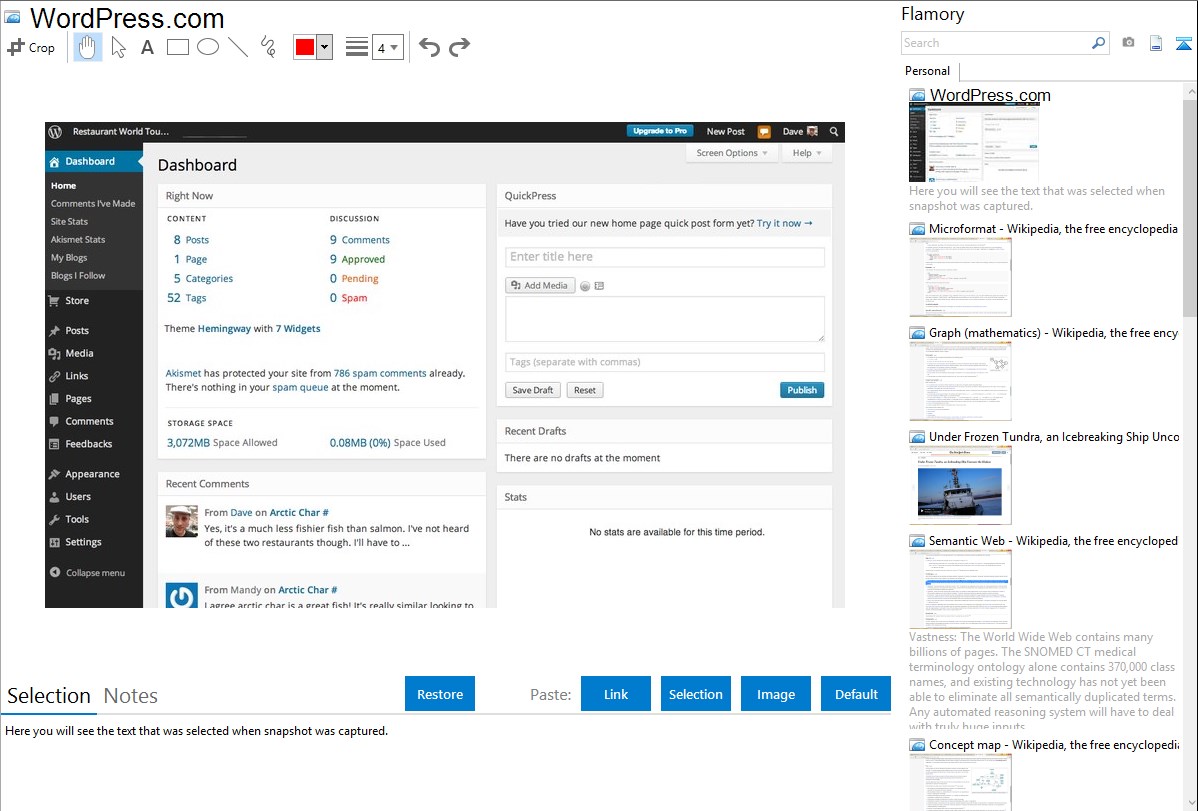Image resolution: width=1198 pixels, height=811 pixels.
Task: Click the red color swatch
Action: 305,47
